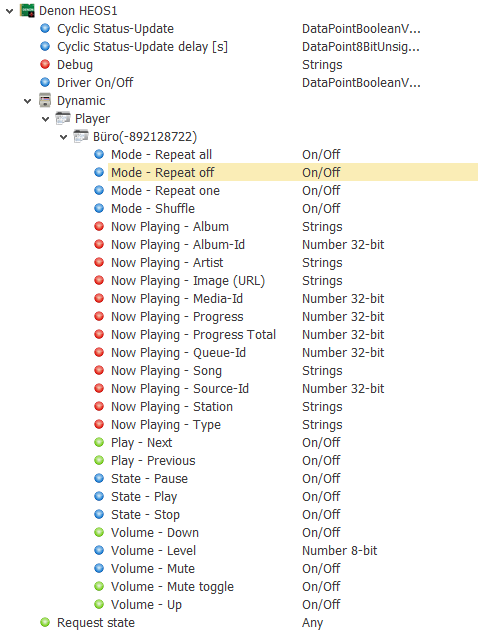Image resolution: width=478 pixels, height=639 pixels.
Task: Click red dot beside Now Playing - Album
Action: coord(99,226)
